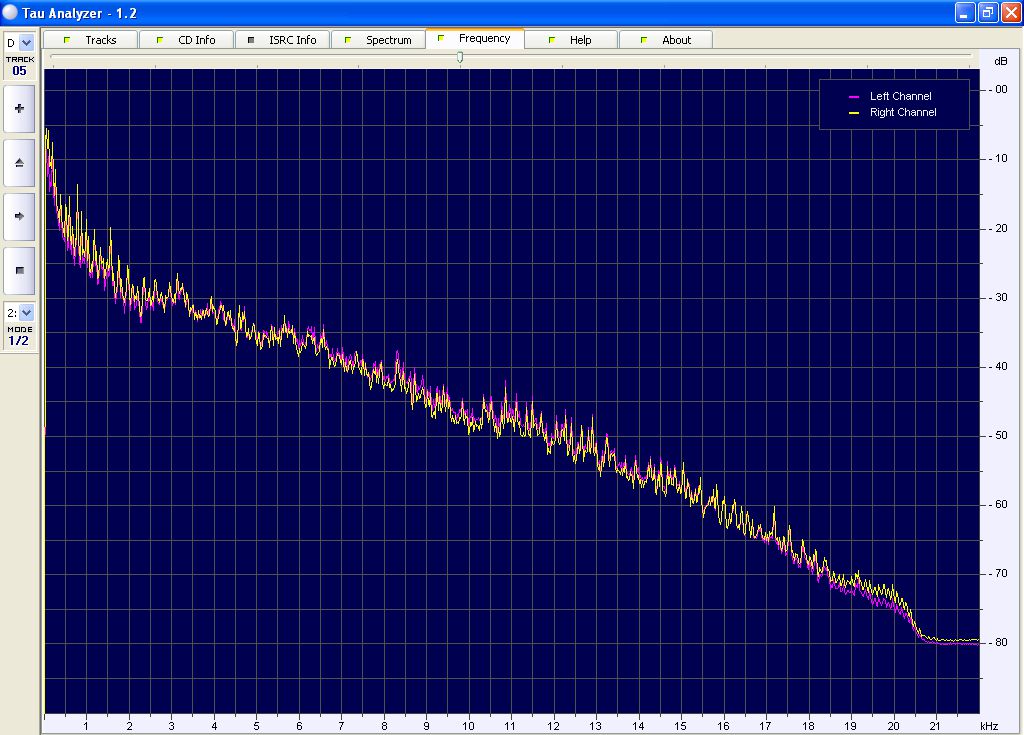
Task: Open the Help tab
Action: pos(580,40)
